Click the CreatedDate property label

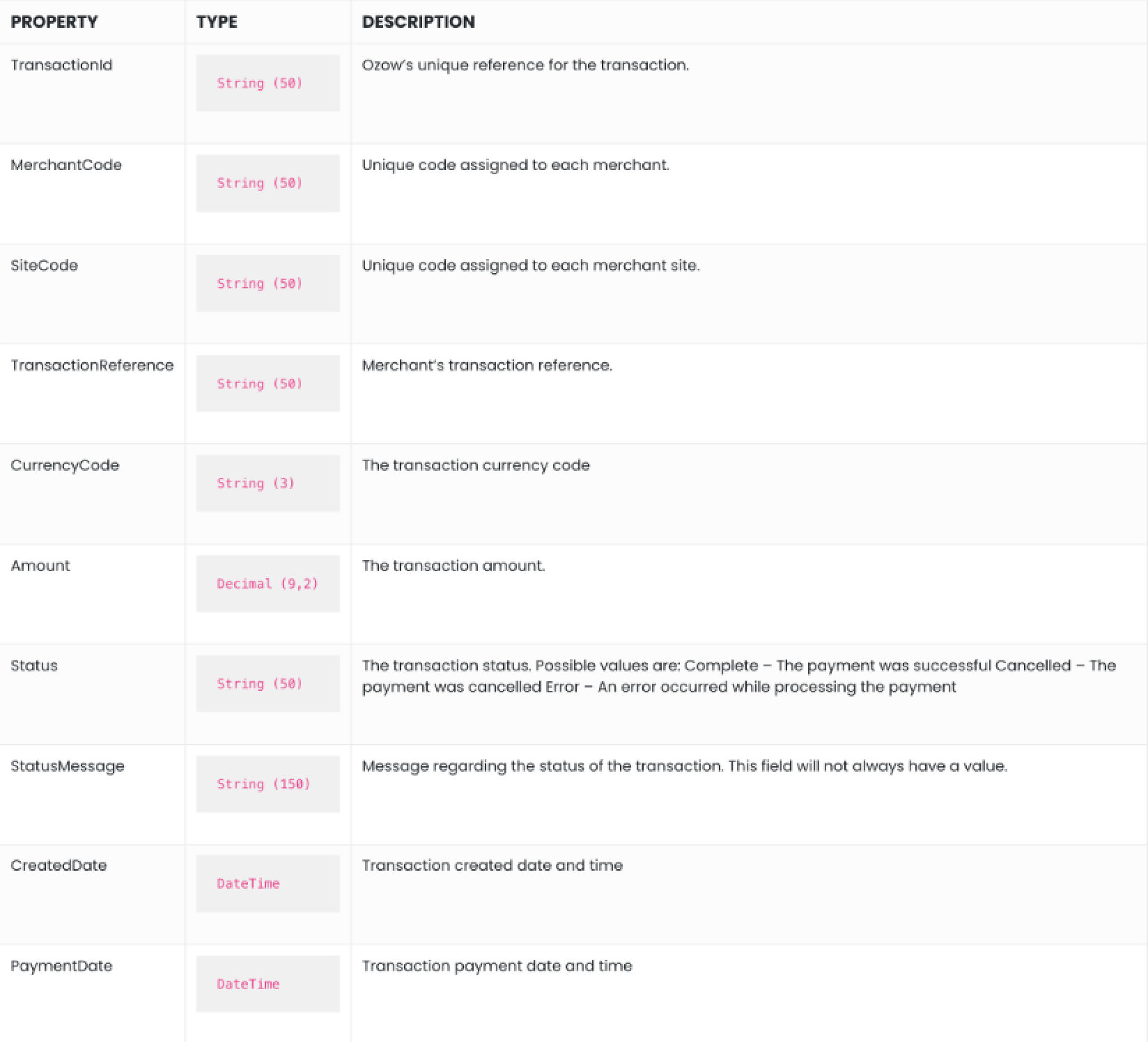point(59,865)
